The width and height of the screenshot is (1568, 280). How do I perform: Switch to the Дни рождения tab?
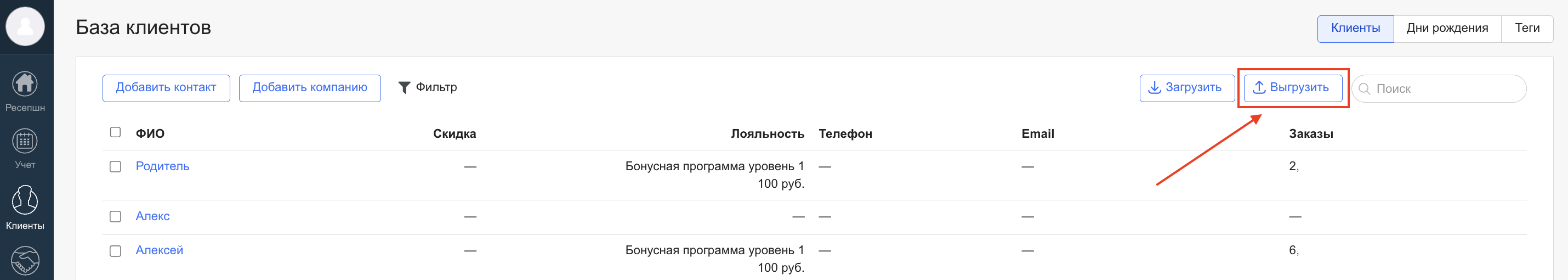pyautogui.click(x=1447, y=28)
